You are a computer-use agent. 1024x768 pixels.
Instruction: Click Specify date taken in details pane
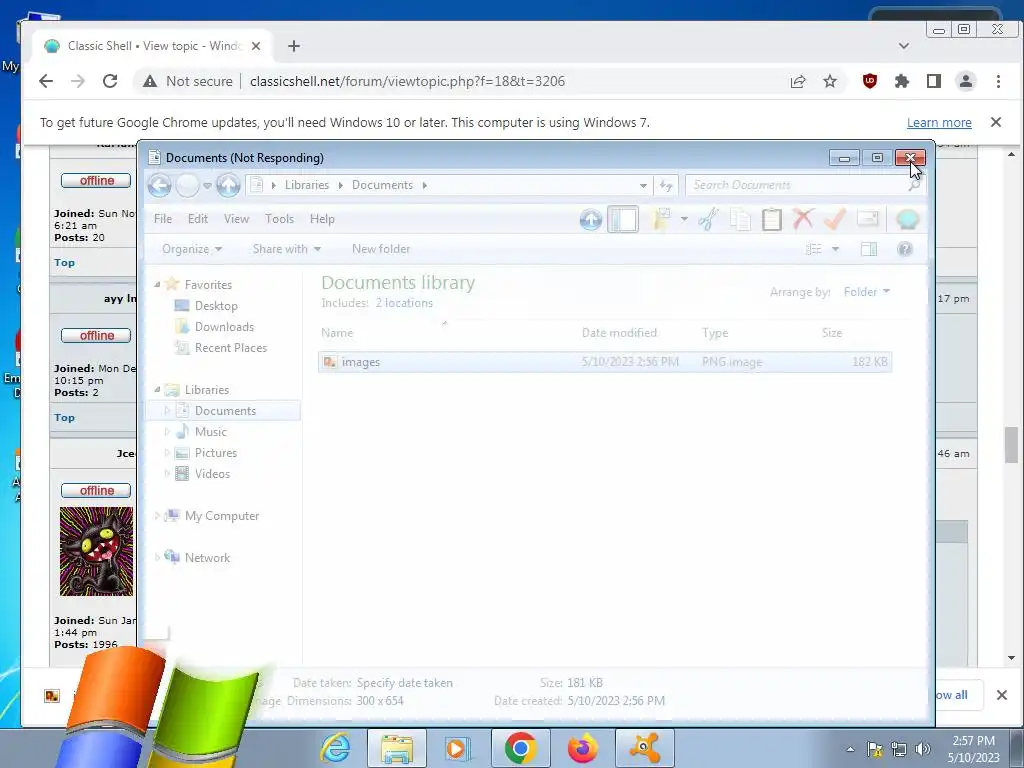(404, 683)
